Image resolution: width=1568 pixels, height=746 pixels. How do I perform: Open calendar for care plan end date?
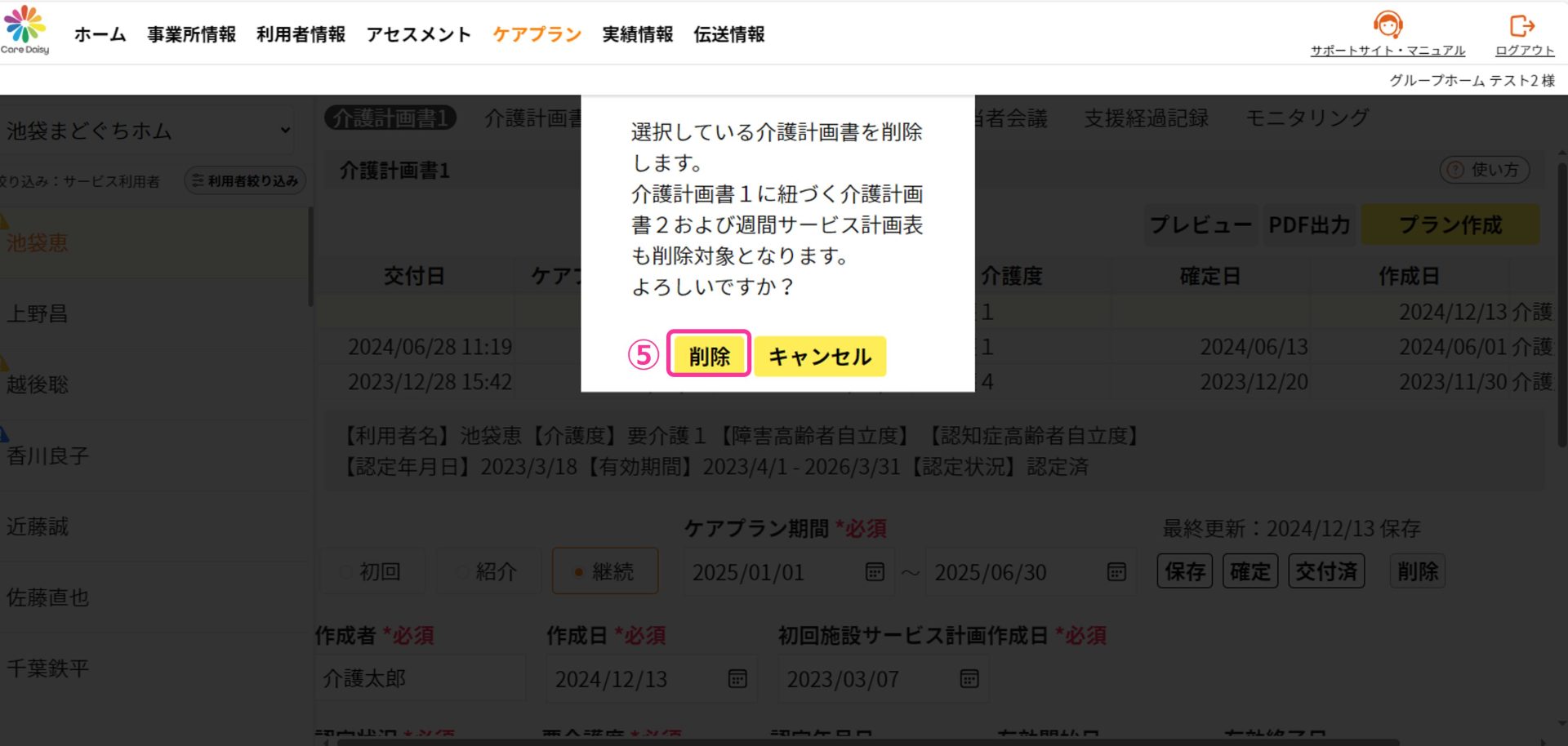(1116, 572)
